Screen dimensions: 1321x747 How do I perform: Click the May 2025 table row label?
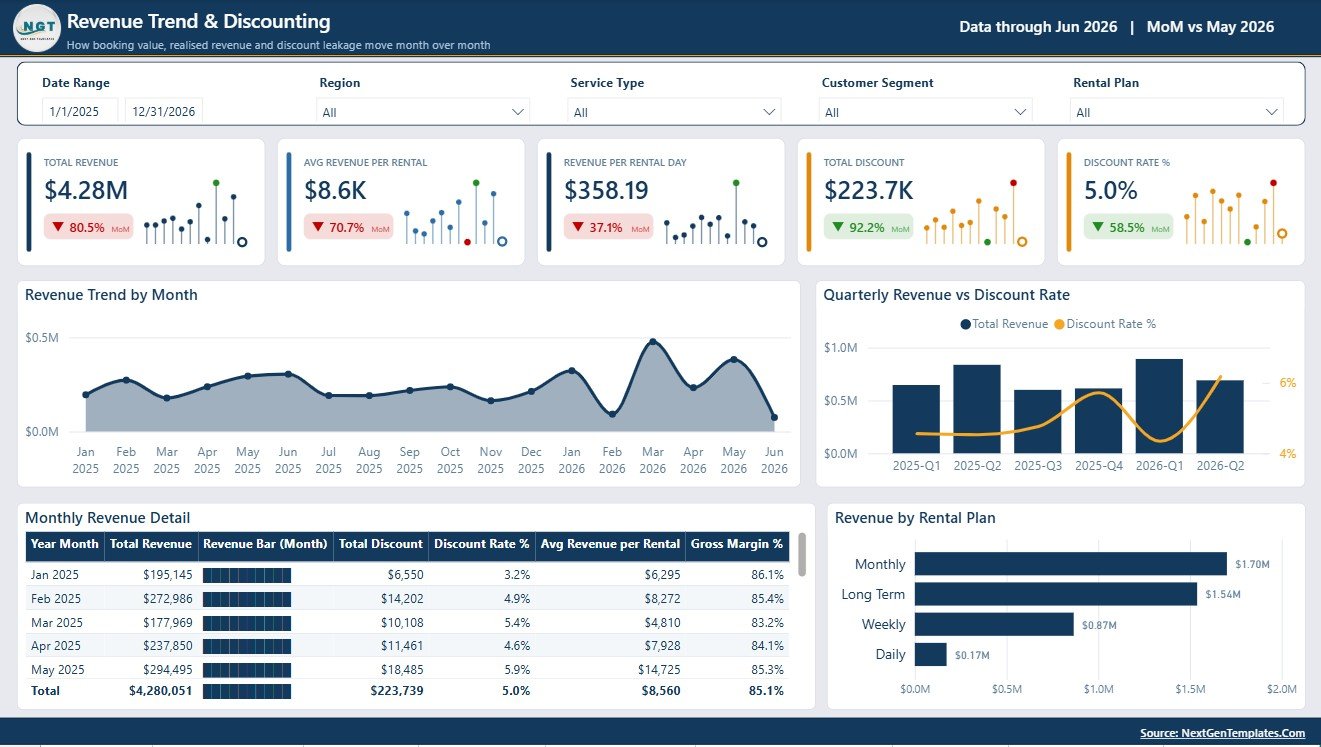[x=56, y=670]
